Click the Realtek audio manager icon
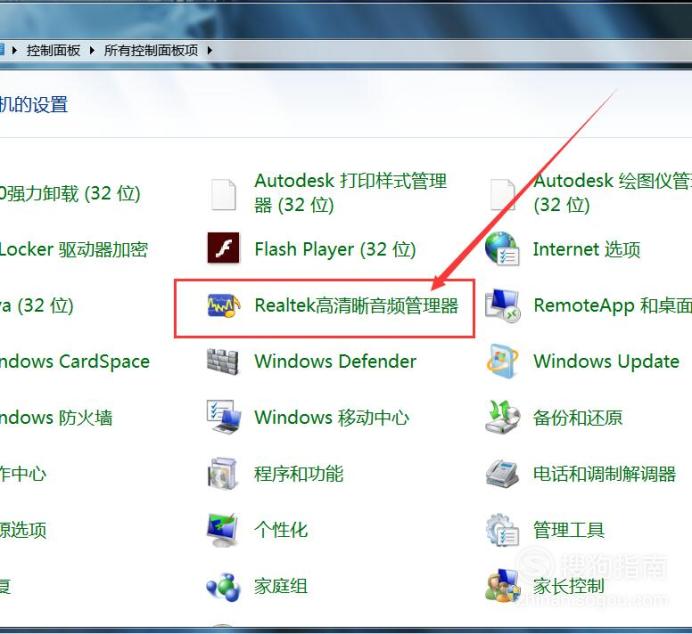The height and width of the screenshot is (634, 692). tap(224, 305)
